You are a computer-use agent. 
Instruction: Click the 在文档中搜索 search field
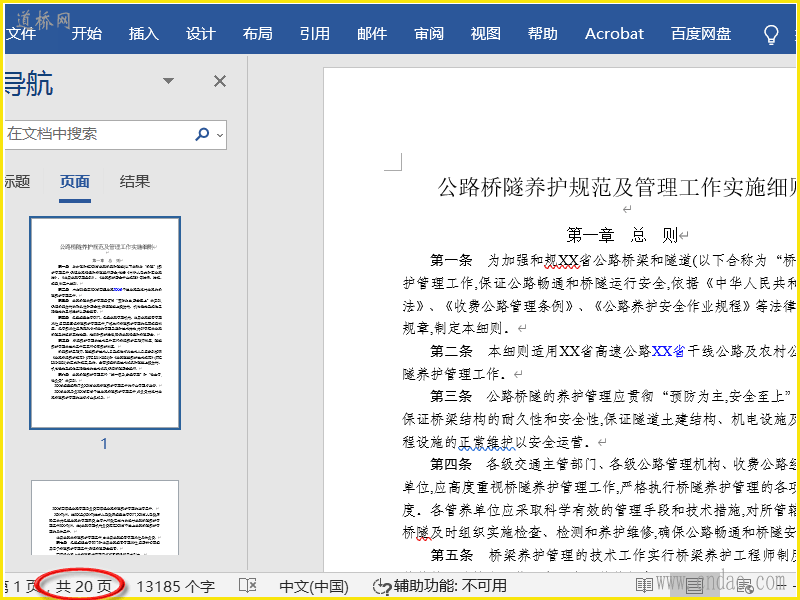[x=95, y=134]
